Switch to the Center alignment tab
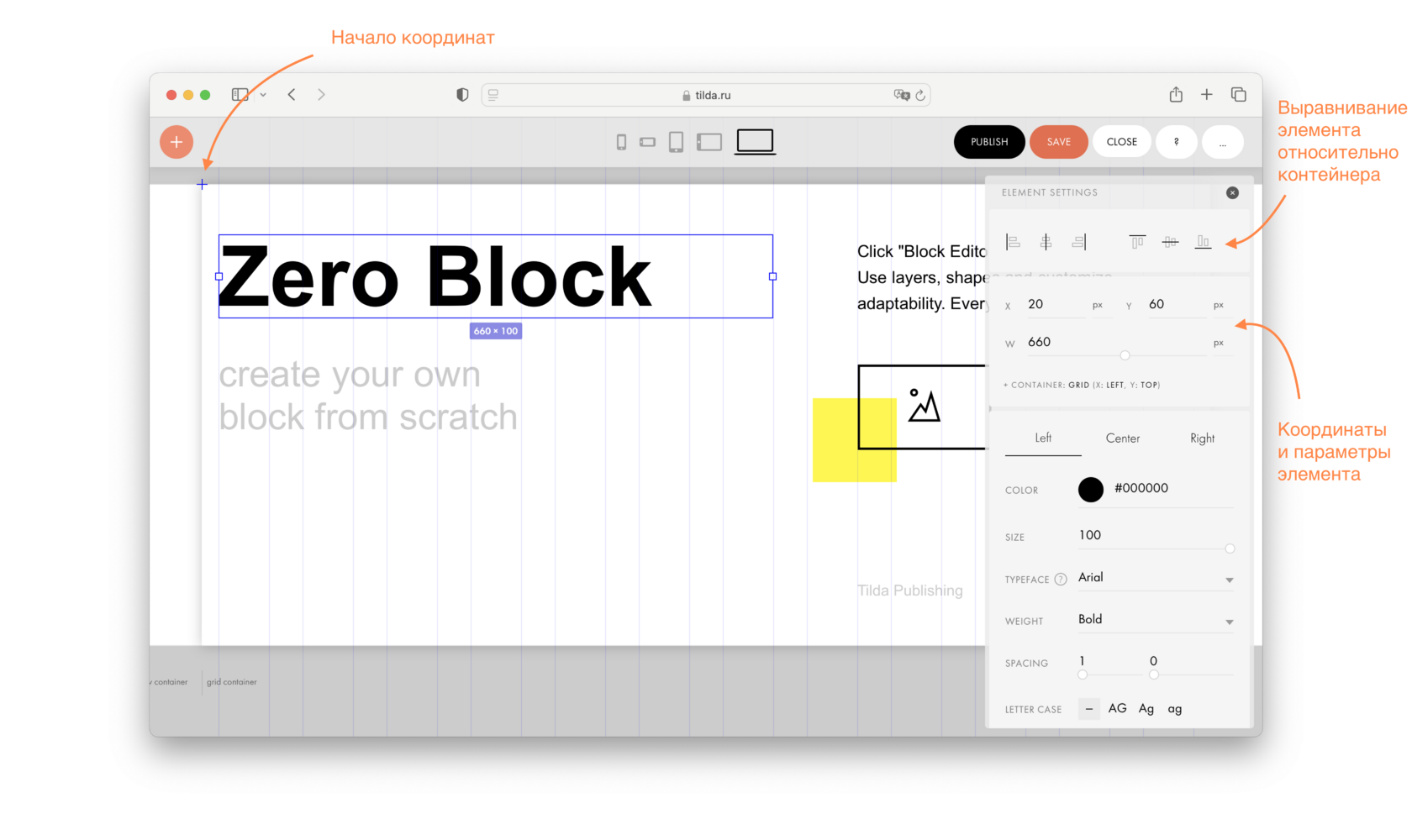This screenshot has height=840, width=1412. [x=1123, y=438]
